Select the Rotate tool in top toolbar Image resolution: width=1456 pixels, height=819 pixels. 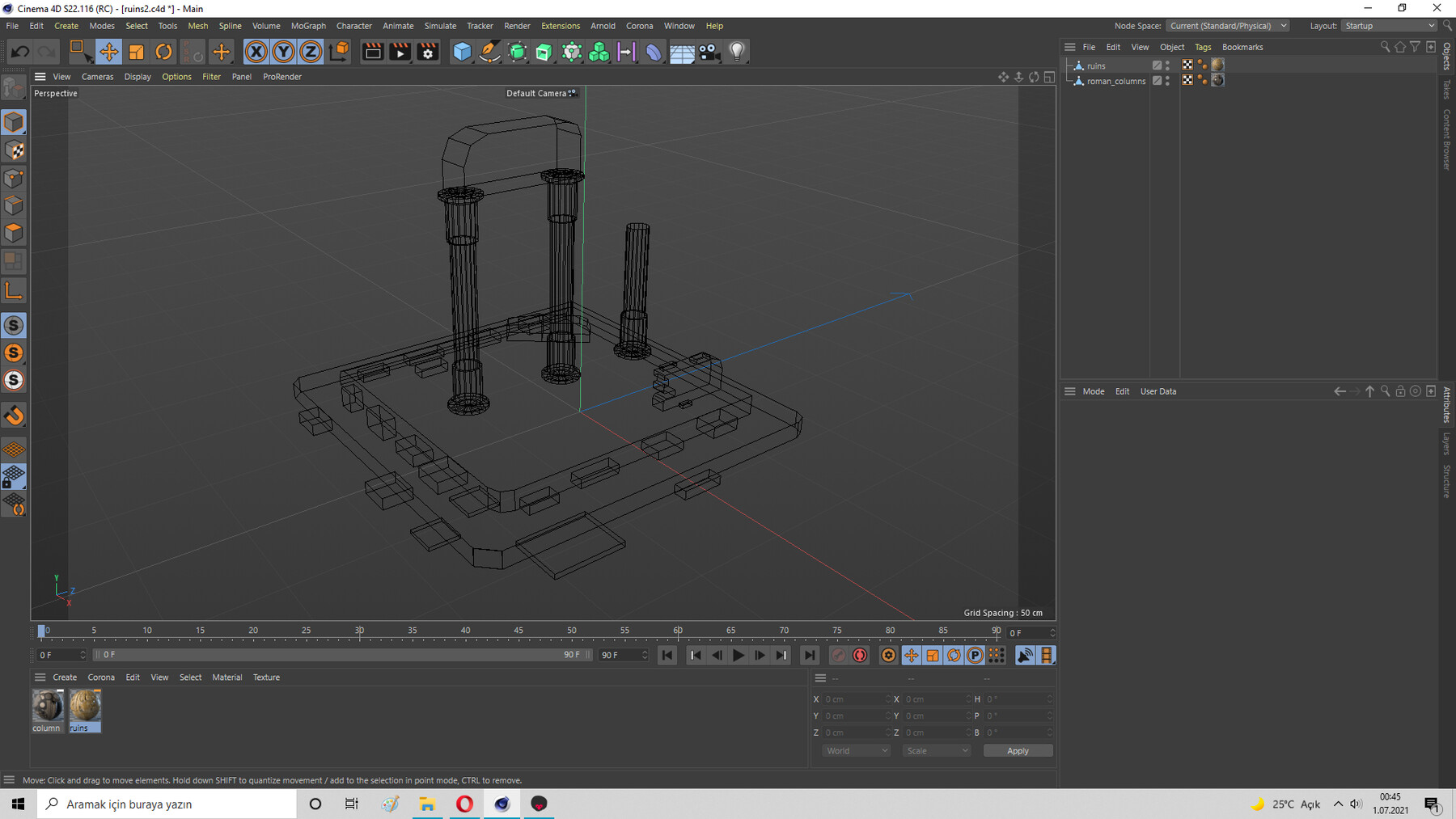[x=163, y=52]
